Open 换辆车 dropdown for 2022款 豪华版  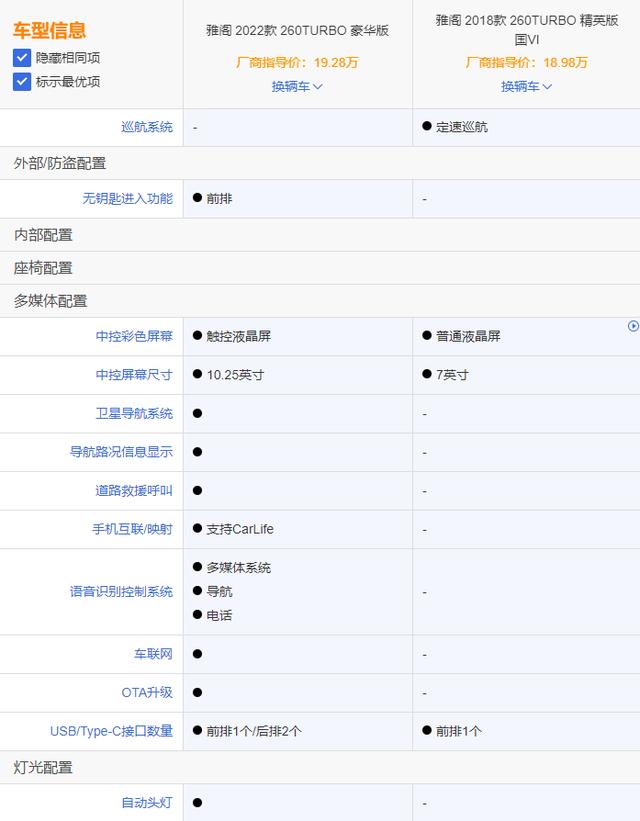pyautogui.click(x=297, y=86)
